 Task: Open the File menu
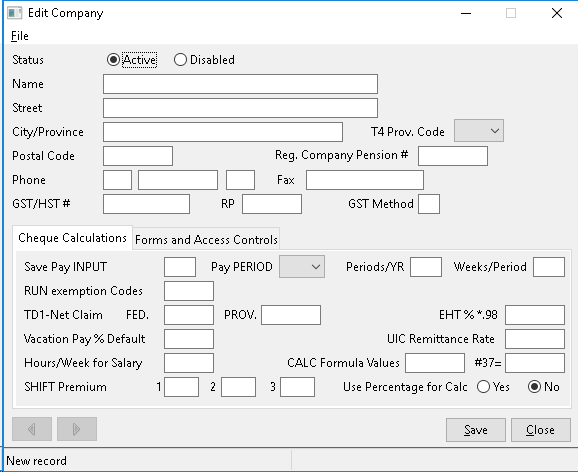(x=20, y=36)
